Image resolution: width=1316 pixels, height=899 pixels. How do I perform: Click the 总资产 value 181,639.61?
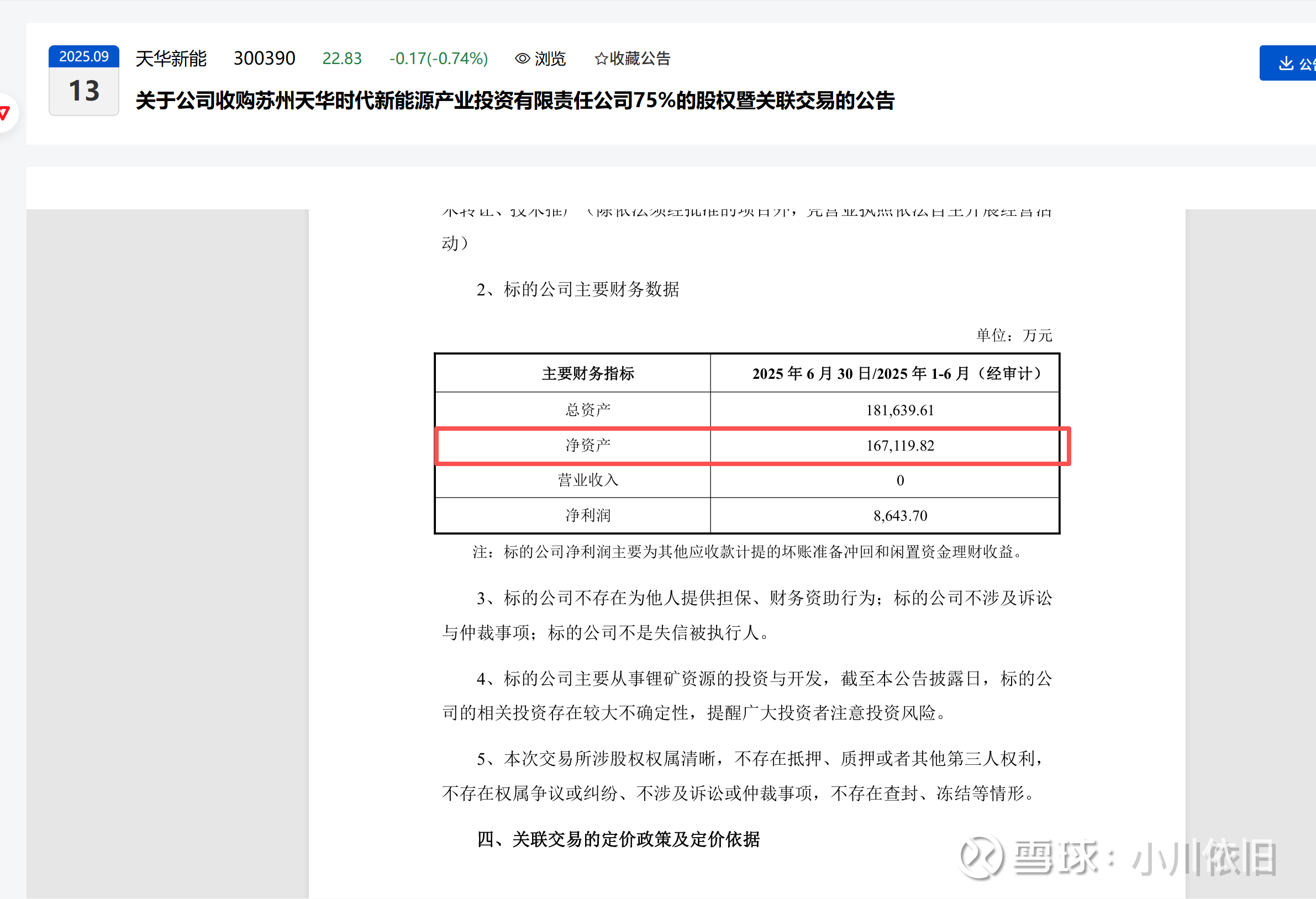(900, 410)
